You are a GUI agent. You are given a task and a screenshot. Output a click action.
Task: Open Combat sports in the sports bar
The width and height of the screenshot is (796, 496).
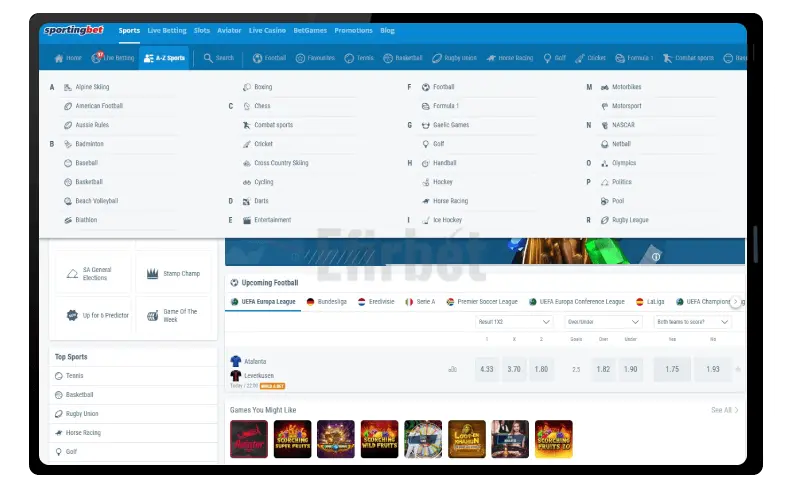click(688, 58)
